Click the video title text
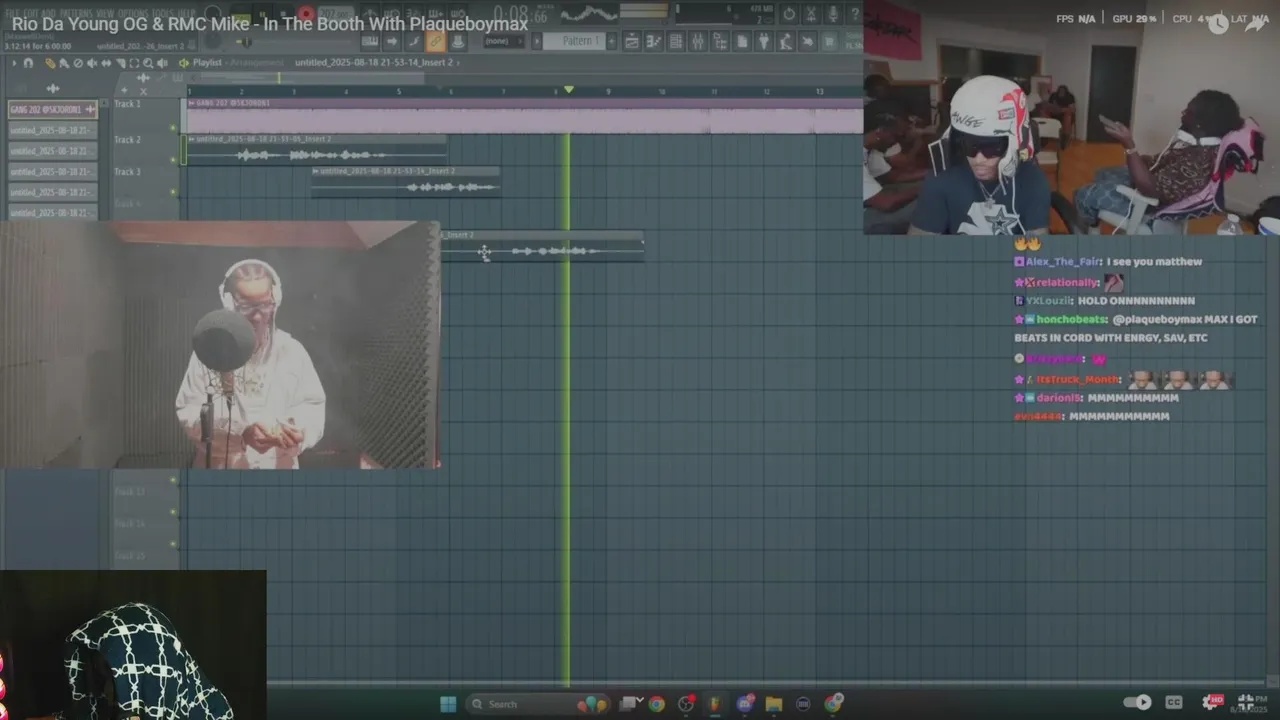 (x=270, y=24)
